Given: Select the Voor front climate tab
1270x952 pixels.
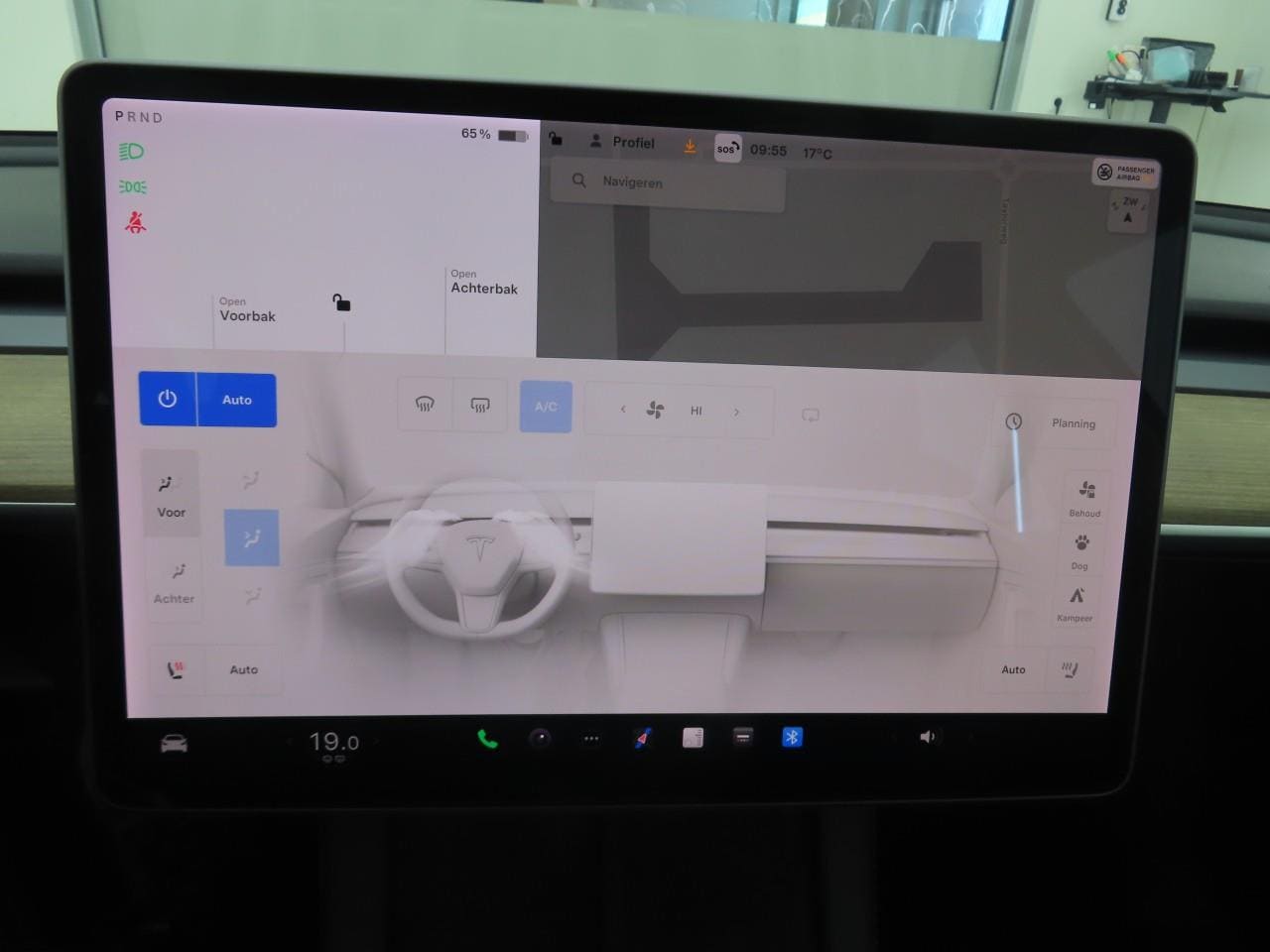Looking at the screenshot, I should (x=171, y=494).
